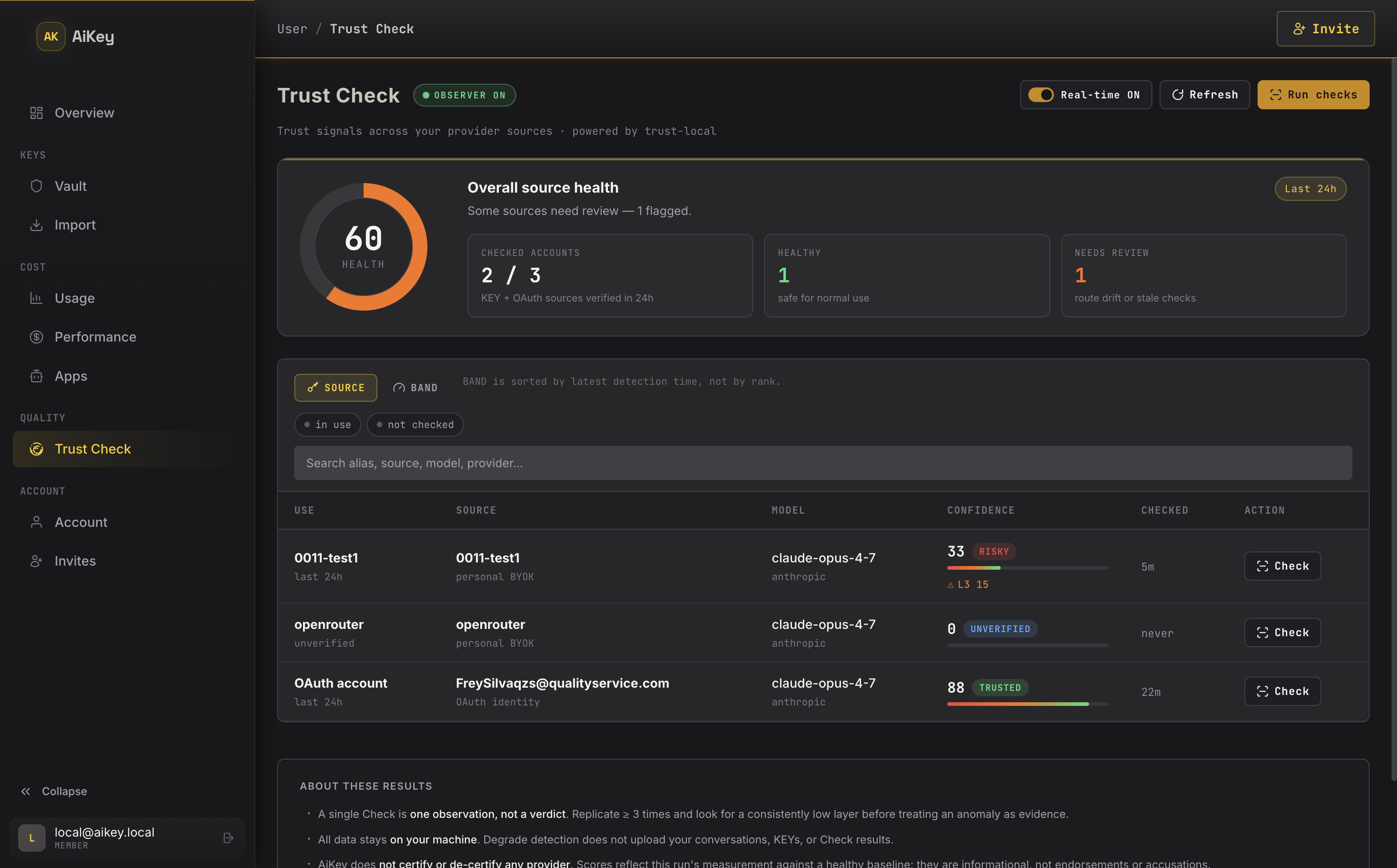This screenshot has width=1397, height=868.
Task: Run Check for the openrouter source
Action: 1282,633
